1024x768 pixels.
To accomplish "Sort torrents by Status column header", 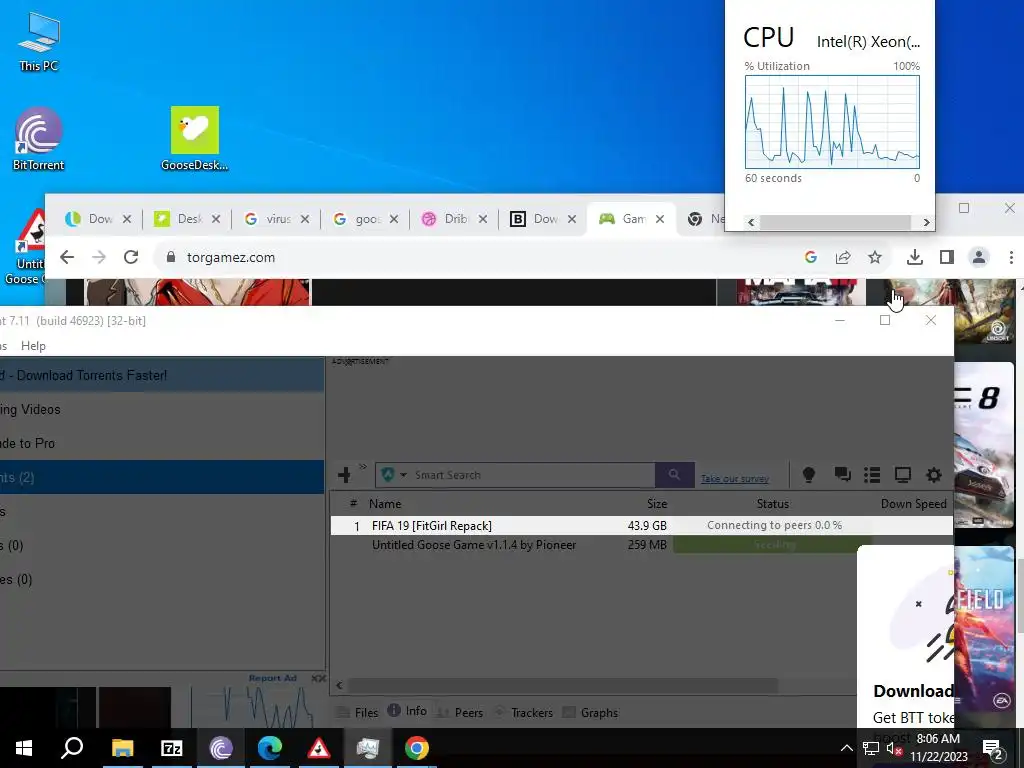I will (773, 504).
